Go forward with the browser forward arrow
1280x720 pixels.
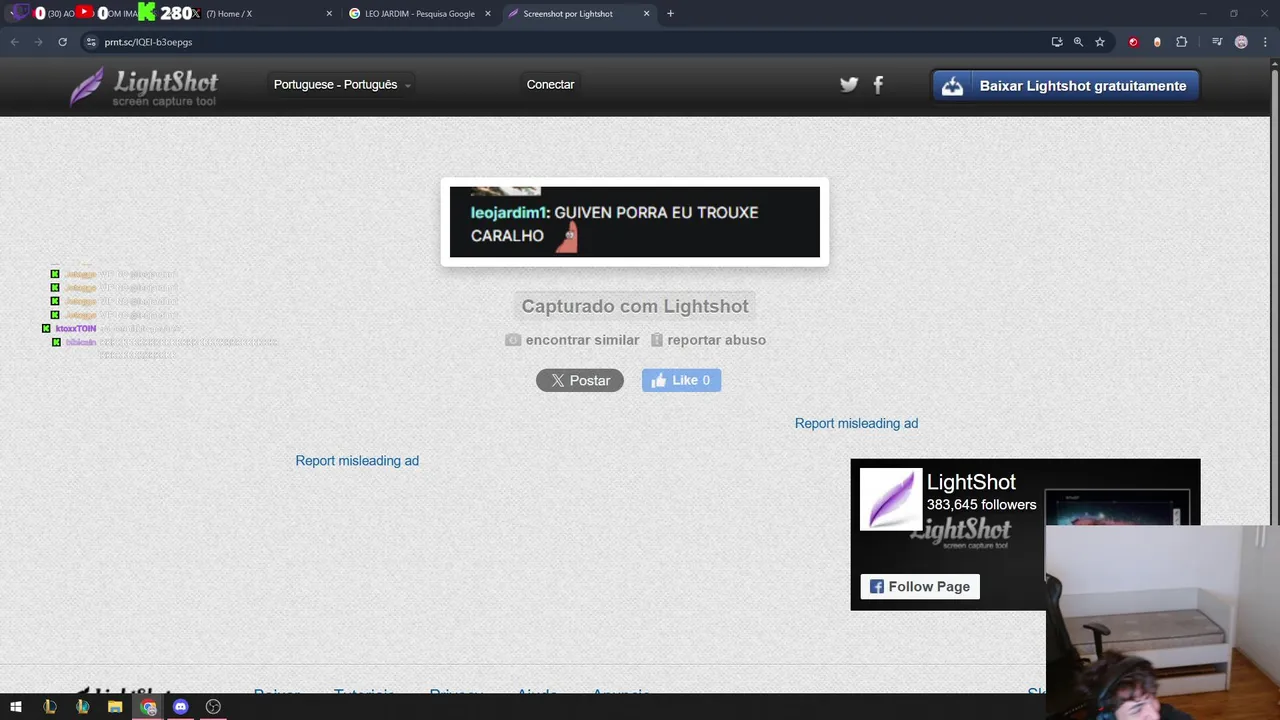point(38,42)
